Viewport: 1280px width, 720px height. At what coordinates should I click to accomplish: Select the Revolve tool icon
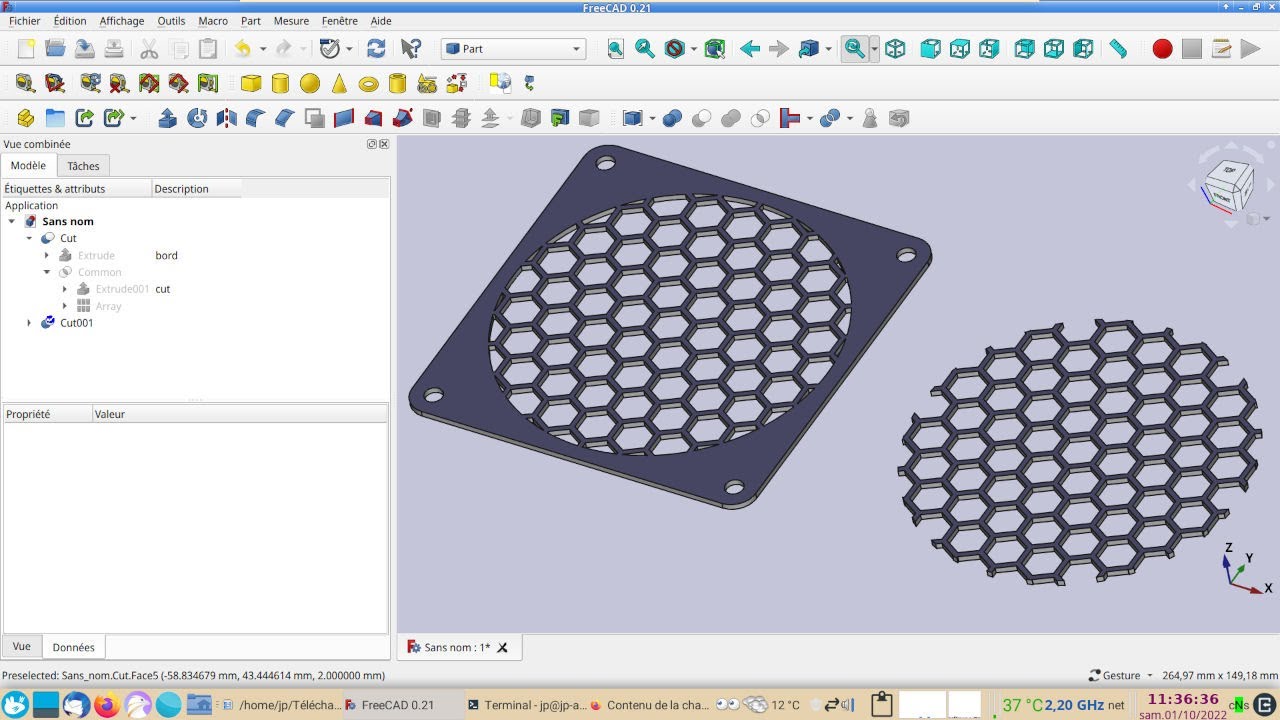click(x=197, y=118)
